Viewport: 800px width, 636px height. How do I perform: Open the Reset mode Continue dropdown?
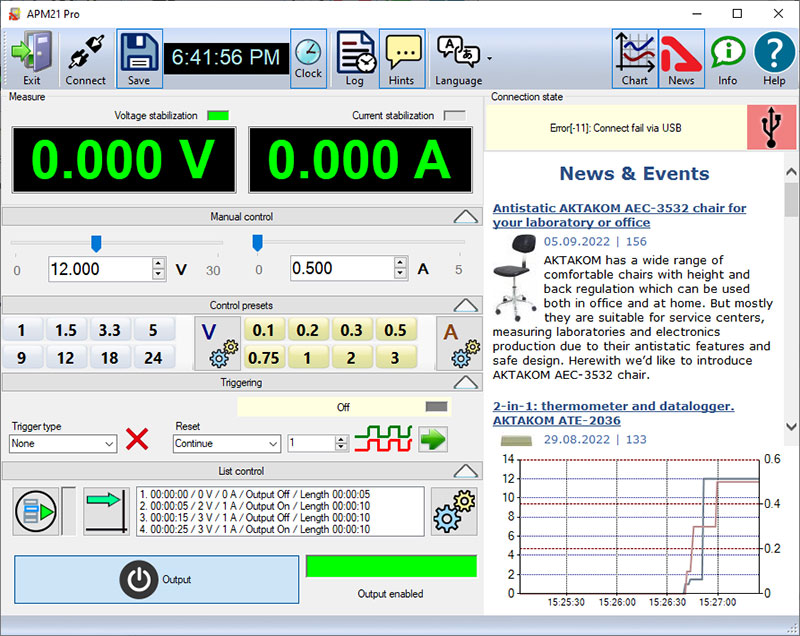pyautogui.click(x=226, y=443)
